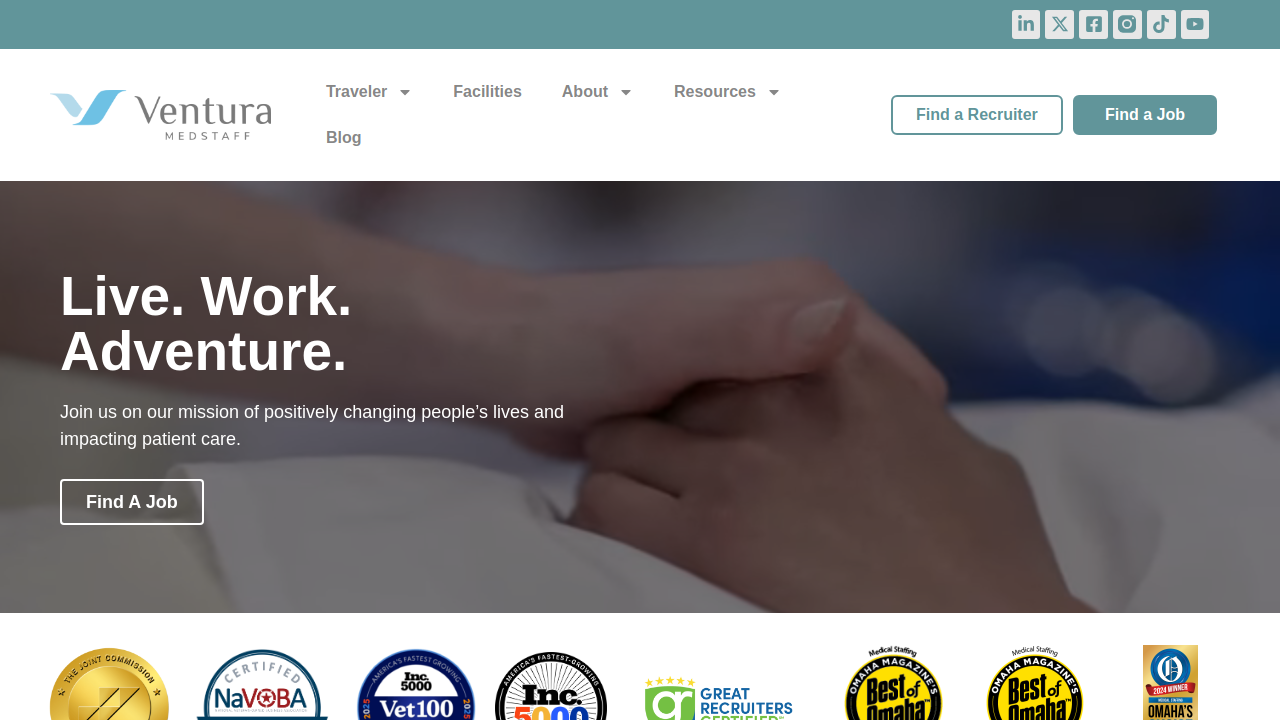This screenshot has width=1280, height=720.
Task: Click the NaVOBA certified badge
Action: [x=262, y=685]
